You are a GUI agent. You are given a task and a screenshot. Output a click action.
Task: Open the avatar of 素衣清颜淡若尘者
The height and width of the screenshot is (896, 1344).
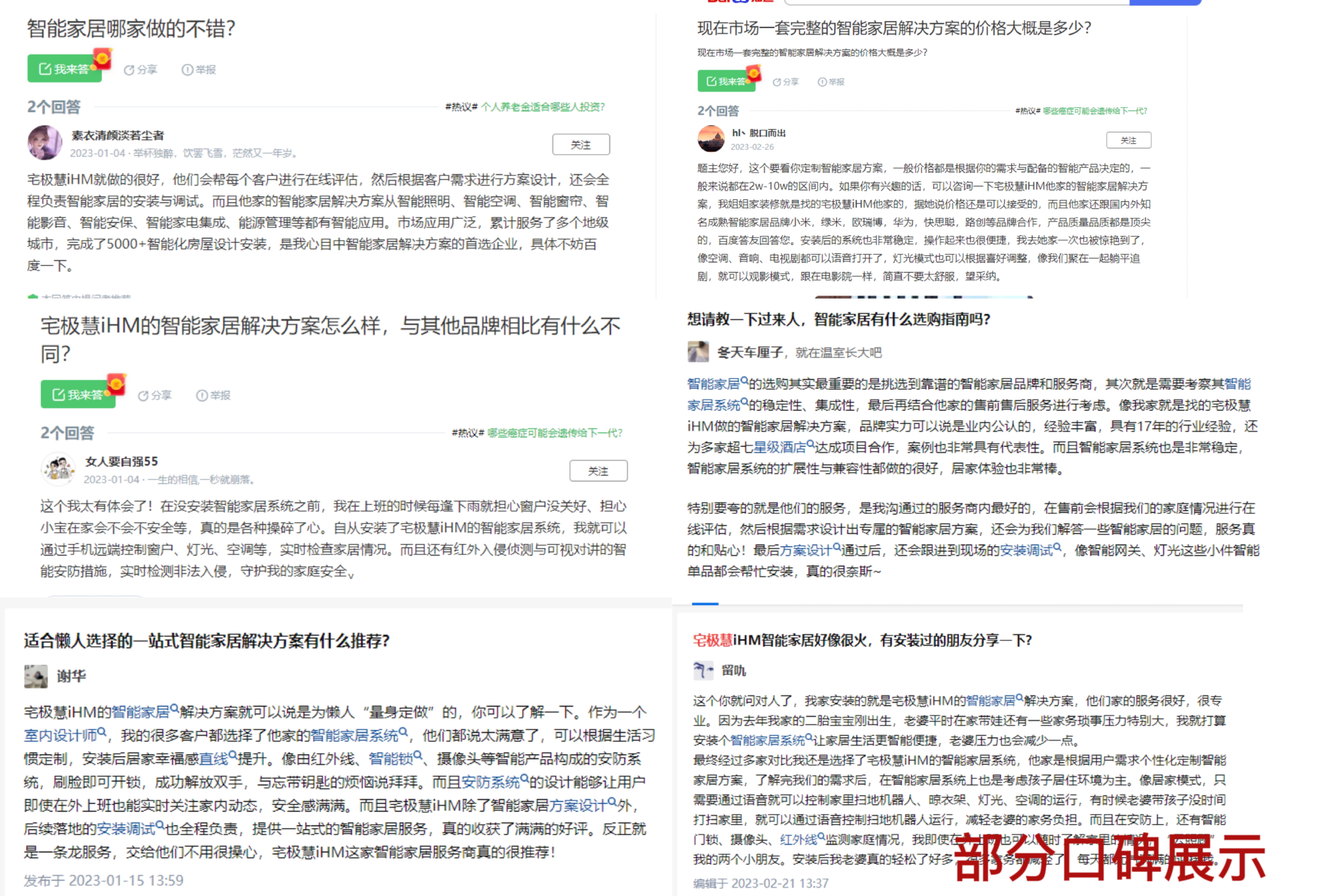tap(45, 143)
